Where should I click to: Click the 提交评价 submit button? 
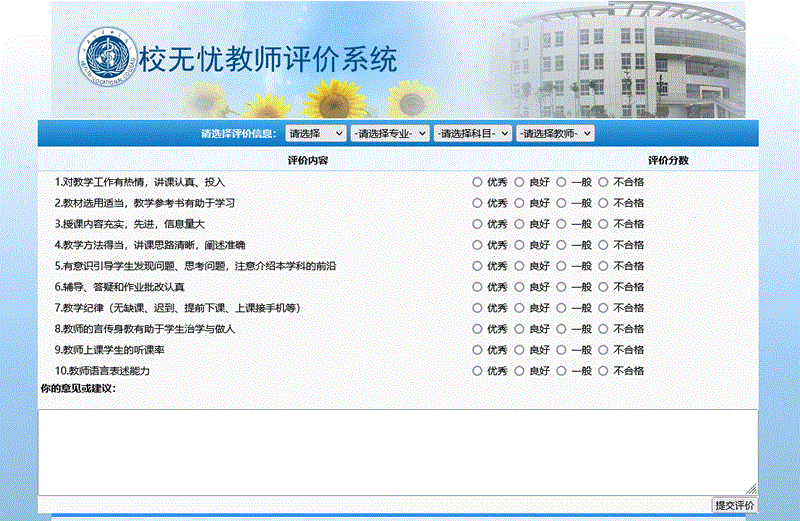click(734, 506)
